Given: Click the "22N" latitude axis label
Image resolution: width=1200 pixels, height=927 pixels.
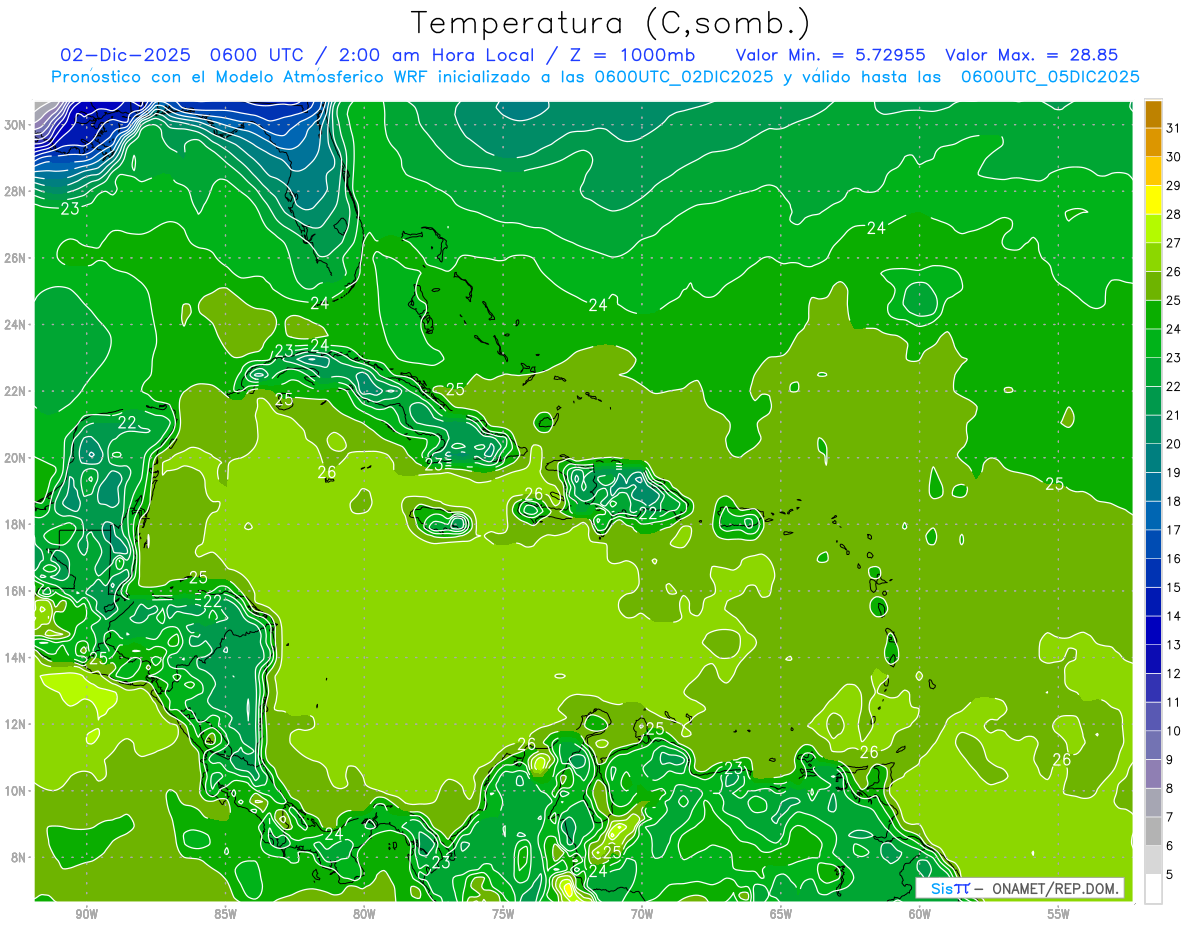Looking at the screenshot, I should point(17,391).
